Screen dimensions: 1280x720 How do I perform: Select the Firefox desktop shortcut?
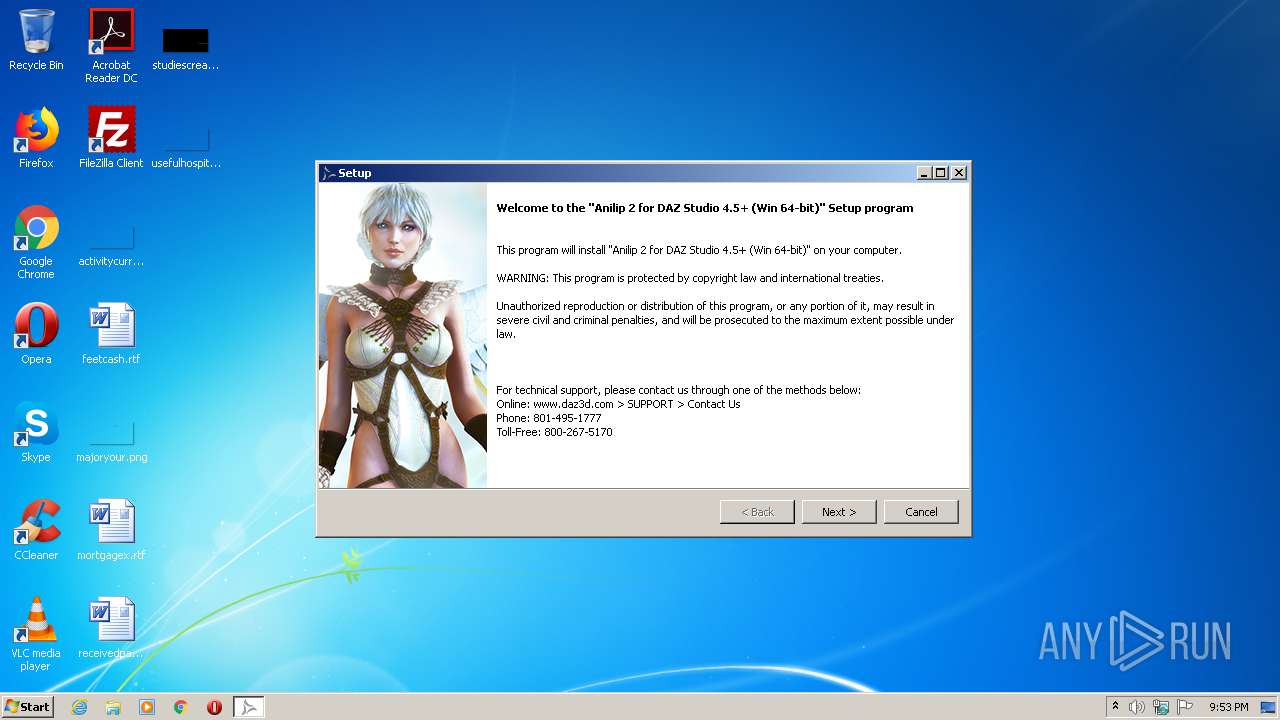pyautogui.click(x=36, y=138)
